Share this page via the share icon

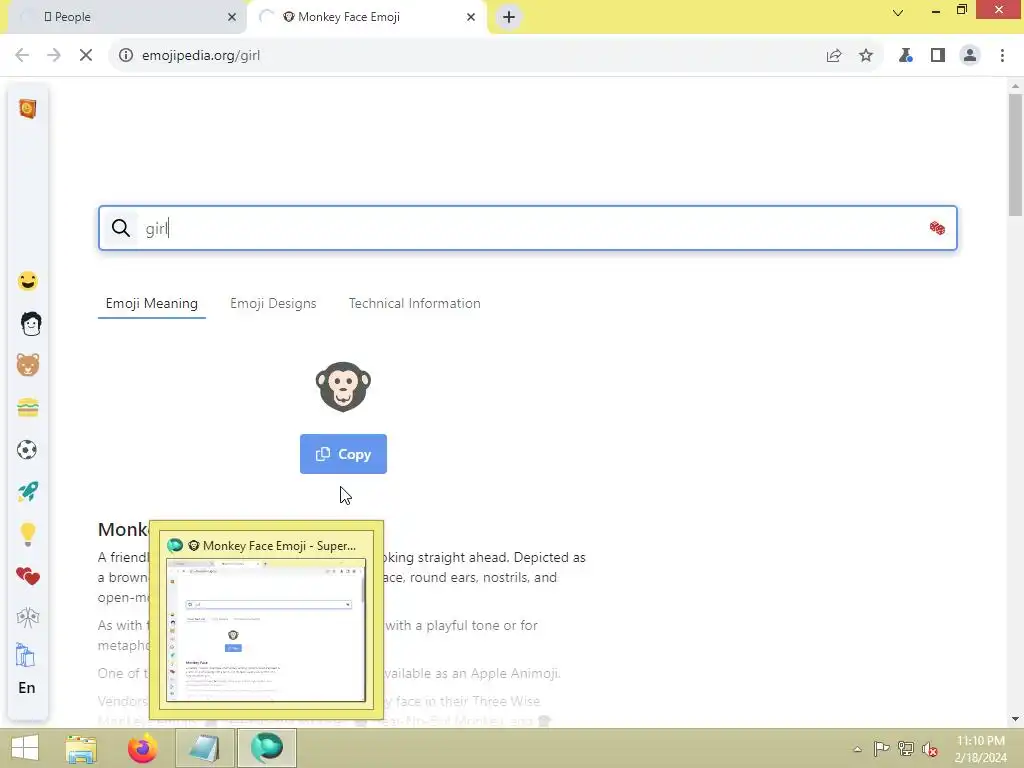click(x=834, y=56)
